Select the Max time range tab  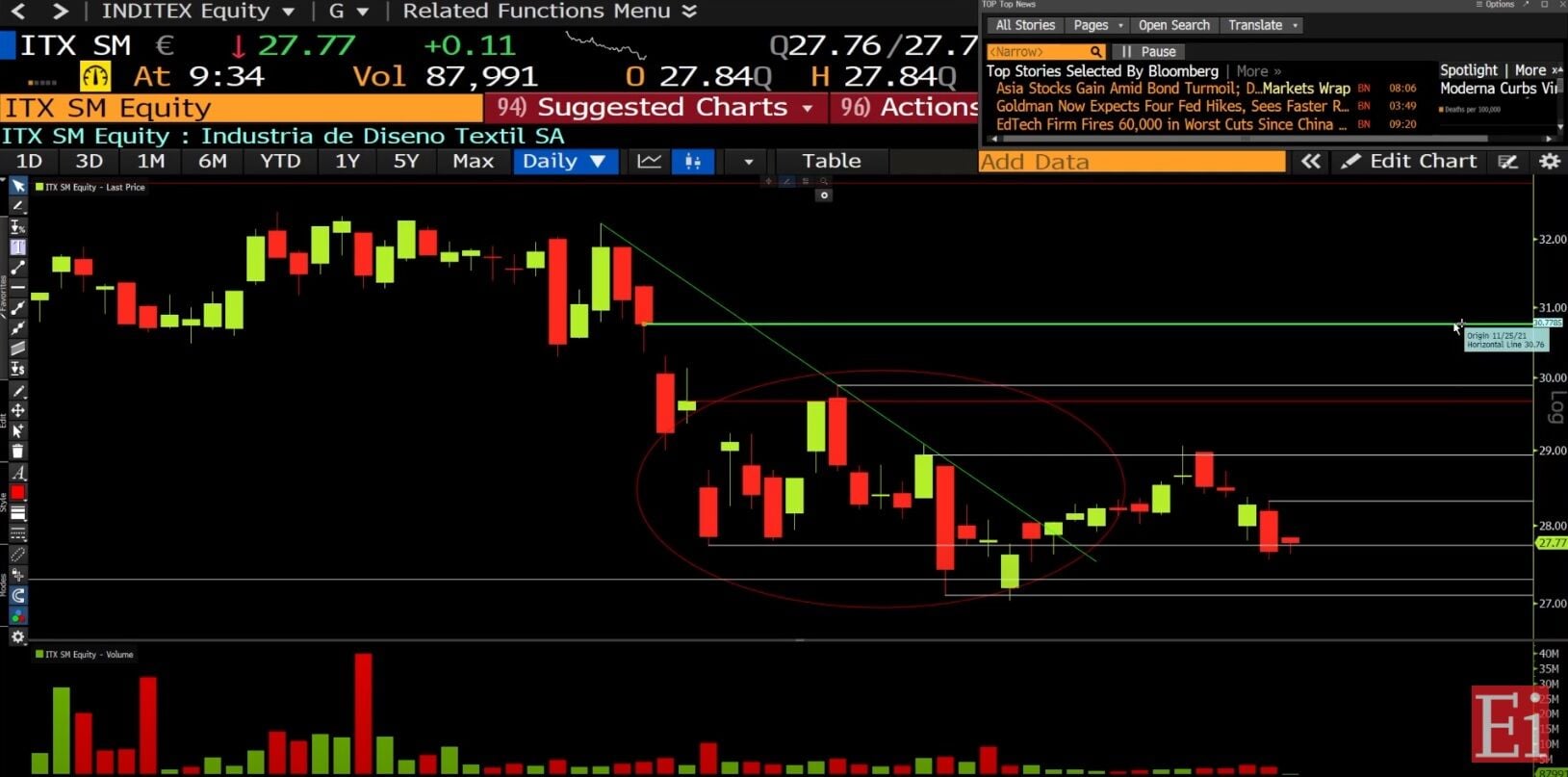point(473,162)
